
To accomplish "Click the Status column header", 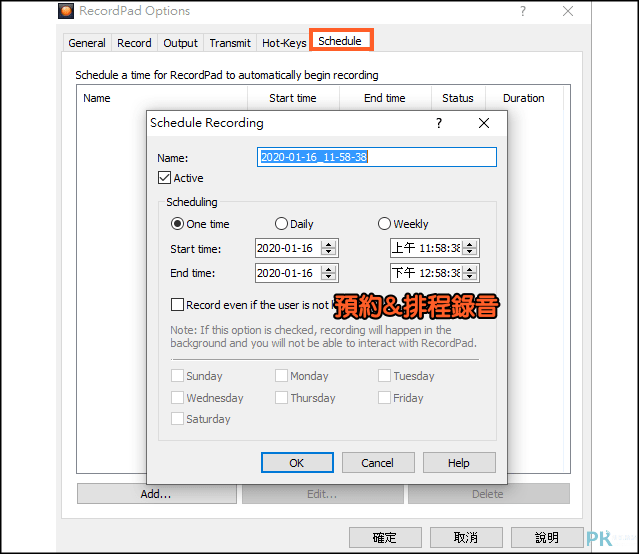I will pyautogui.click(x=458, y=98).
